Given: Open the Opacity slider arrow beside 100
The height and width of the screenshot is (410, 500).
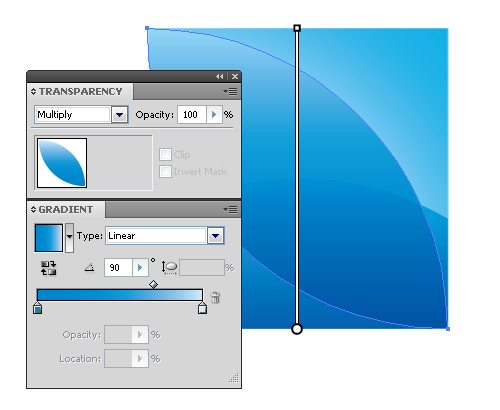Looking at the screenshot, I should coord(214,115).
